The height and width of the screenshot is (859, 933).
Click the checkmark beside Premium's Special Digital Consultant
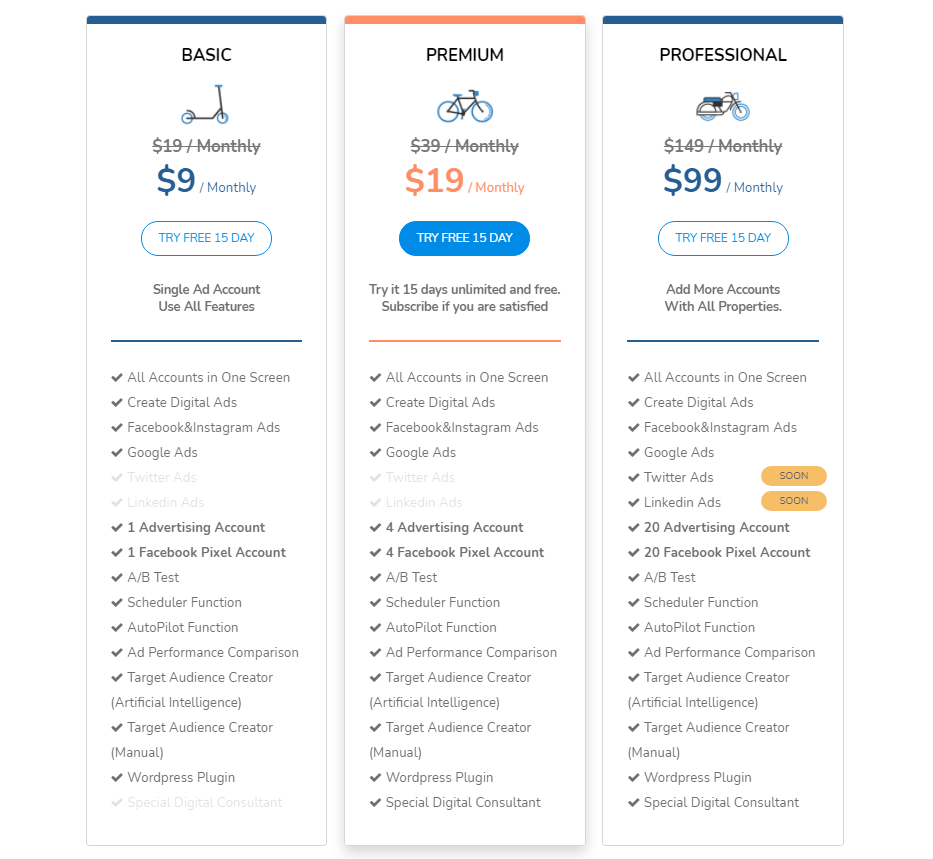coord(376,803)
